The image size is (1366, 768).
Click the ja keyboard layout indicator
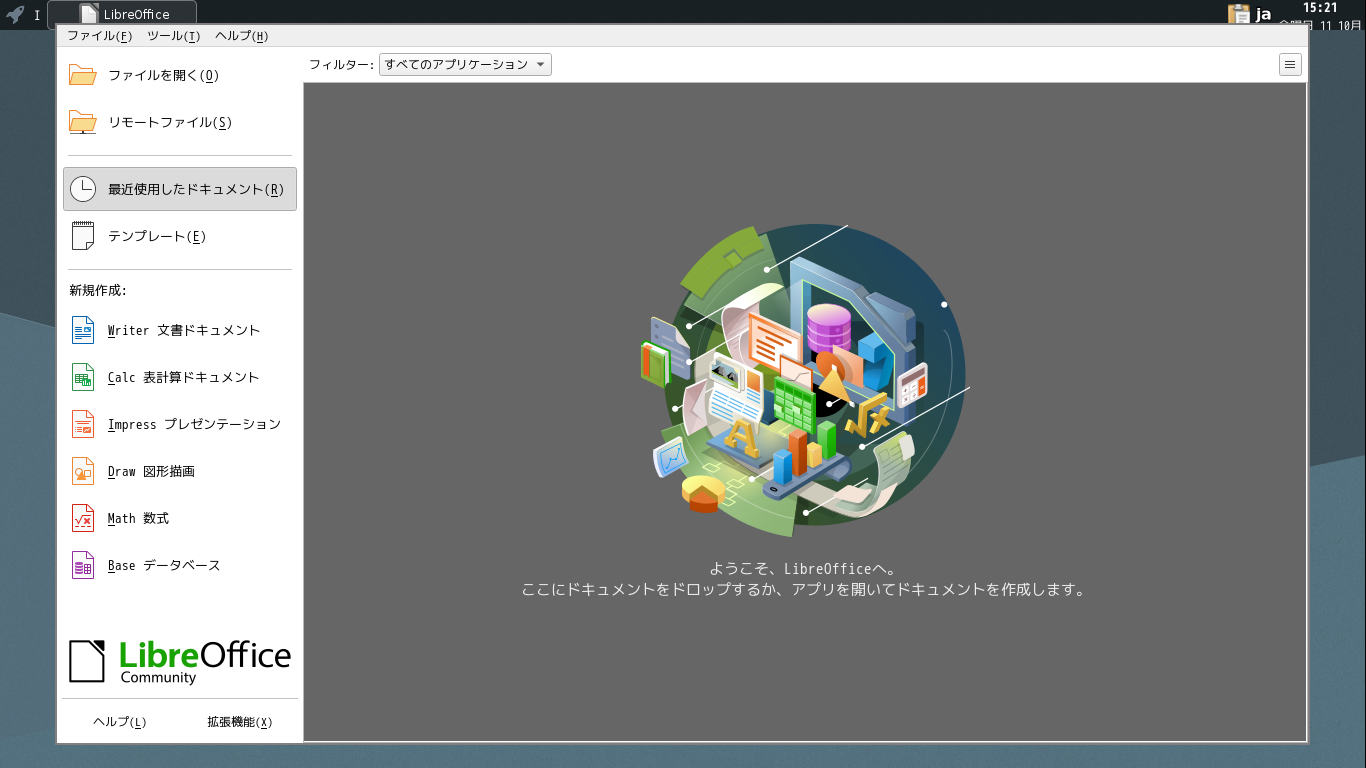point(1263,14)
